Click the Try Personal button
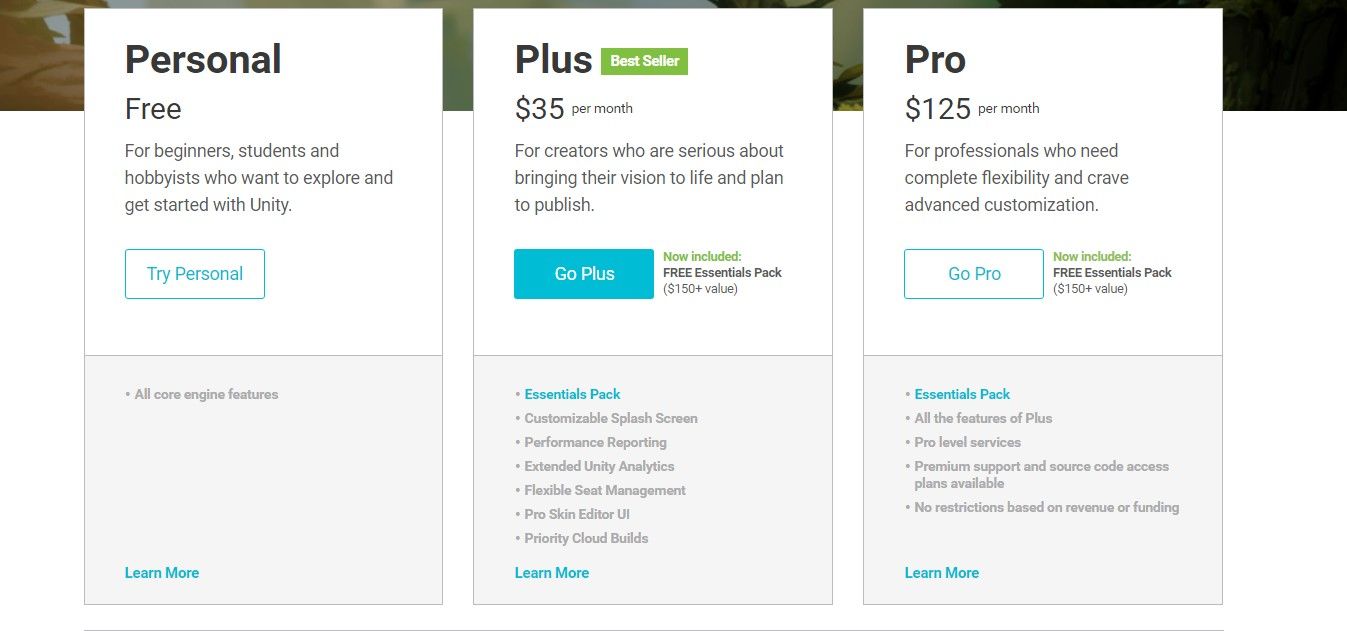The image size is (1347, 631). pos(195,274)
